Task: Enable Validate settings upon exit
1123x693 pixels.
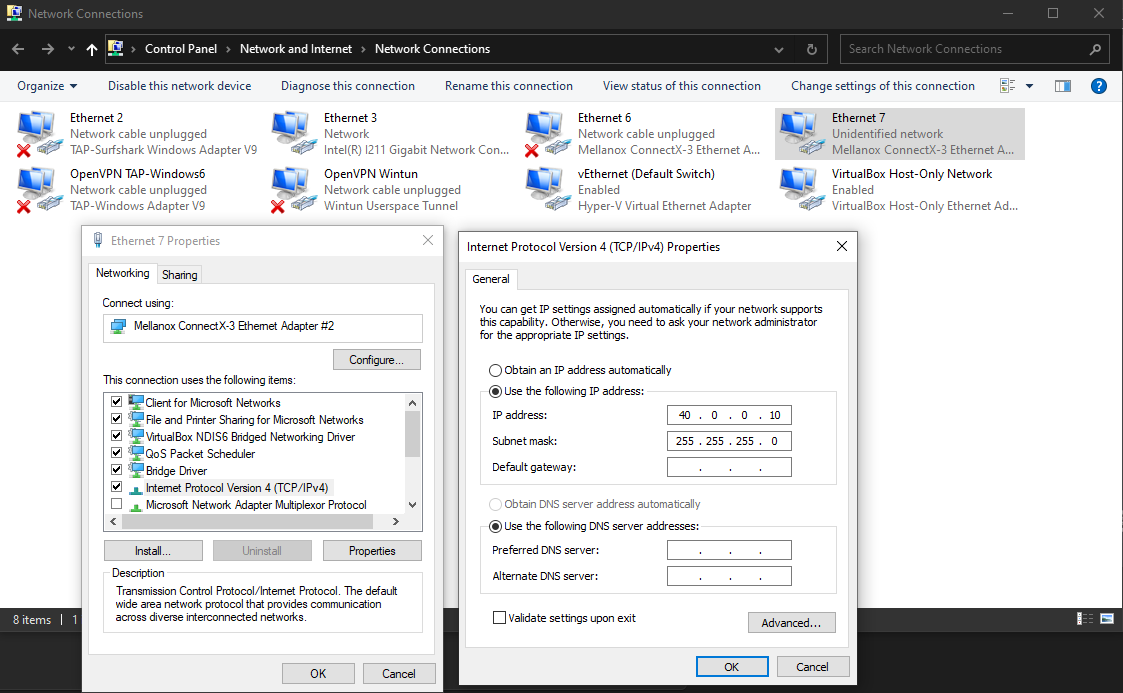Action: click(499, 618)
